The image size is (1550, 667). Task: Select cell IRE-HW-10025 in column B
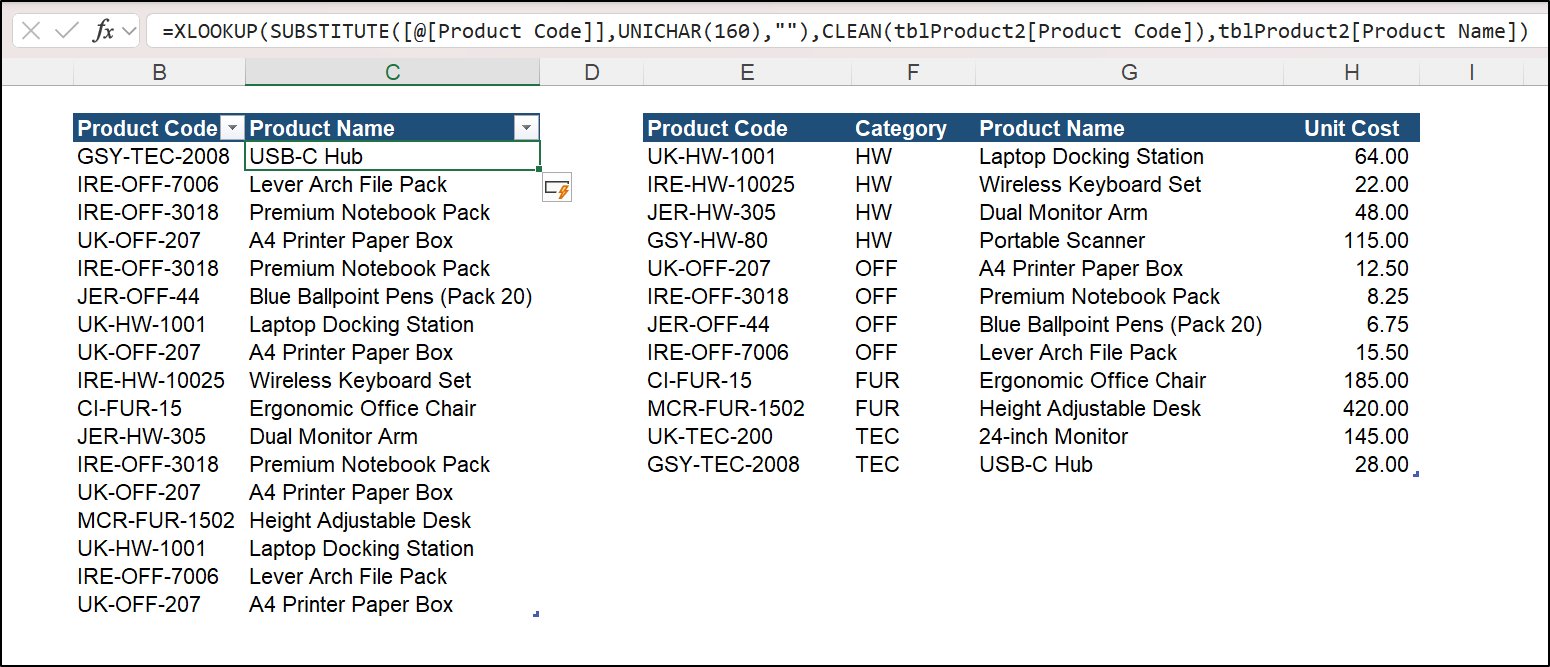coord(159,380)
